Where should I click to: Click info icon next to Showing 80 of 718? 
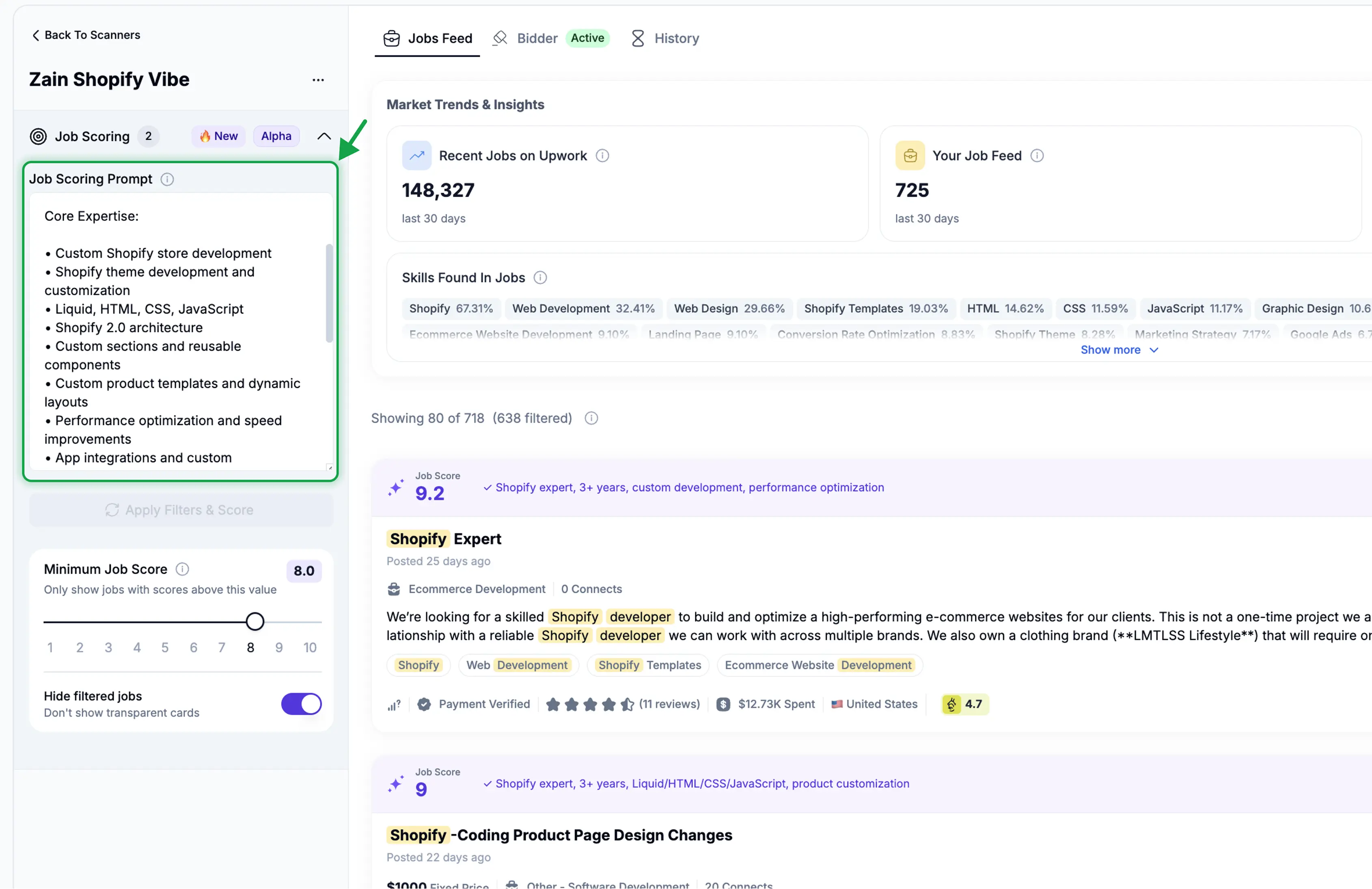coord(591,418)
